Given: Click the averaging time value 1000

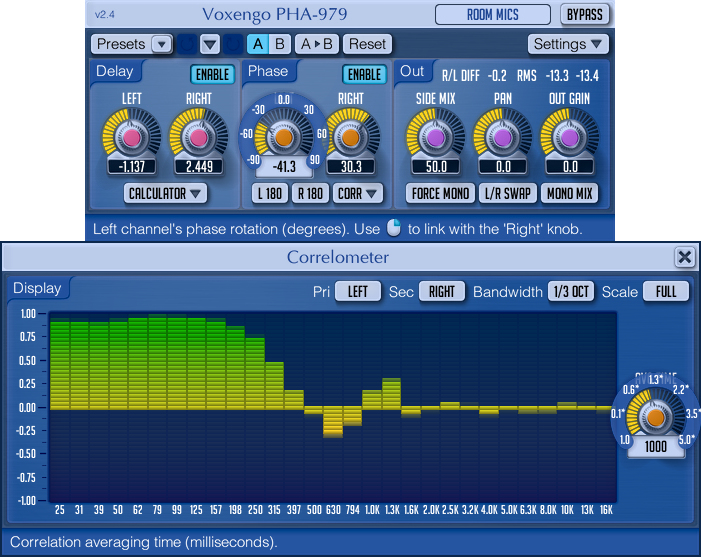Looking at the screenshot, I should [x=655, y=447].
